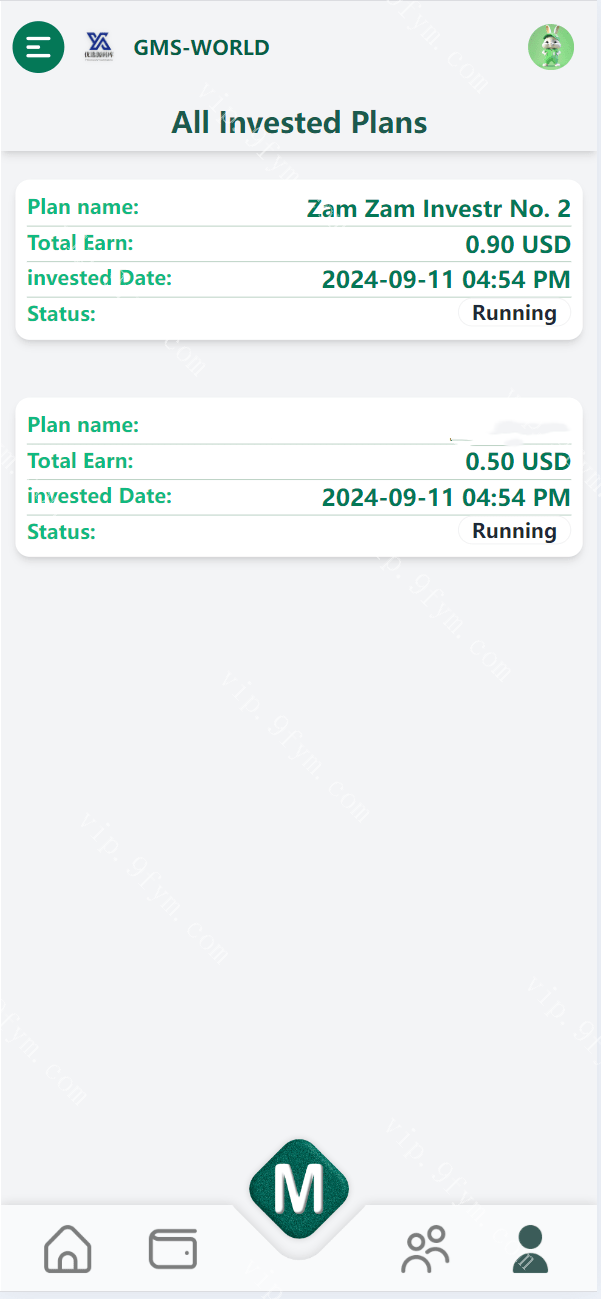Click second plan's Total Earn label

(x=80, y=461)
